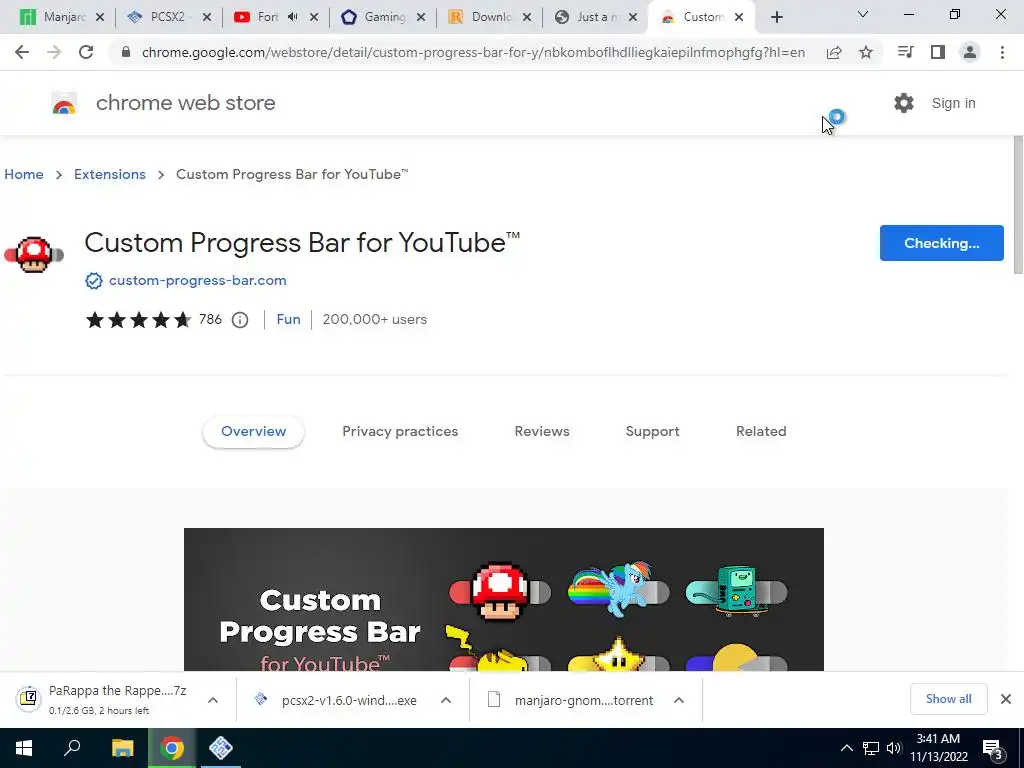This screenshot has height=768, width=1024.
Task: Toggle the Chrome side panel icon
Action: (938, 52)
